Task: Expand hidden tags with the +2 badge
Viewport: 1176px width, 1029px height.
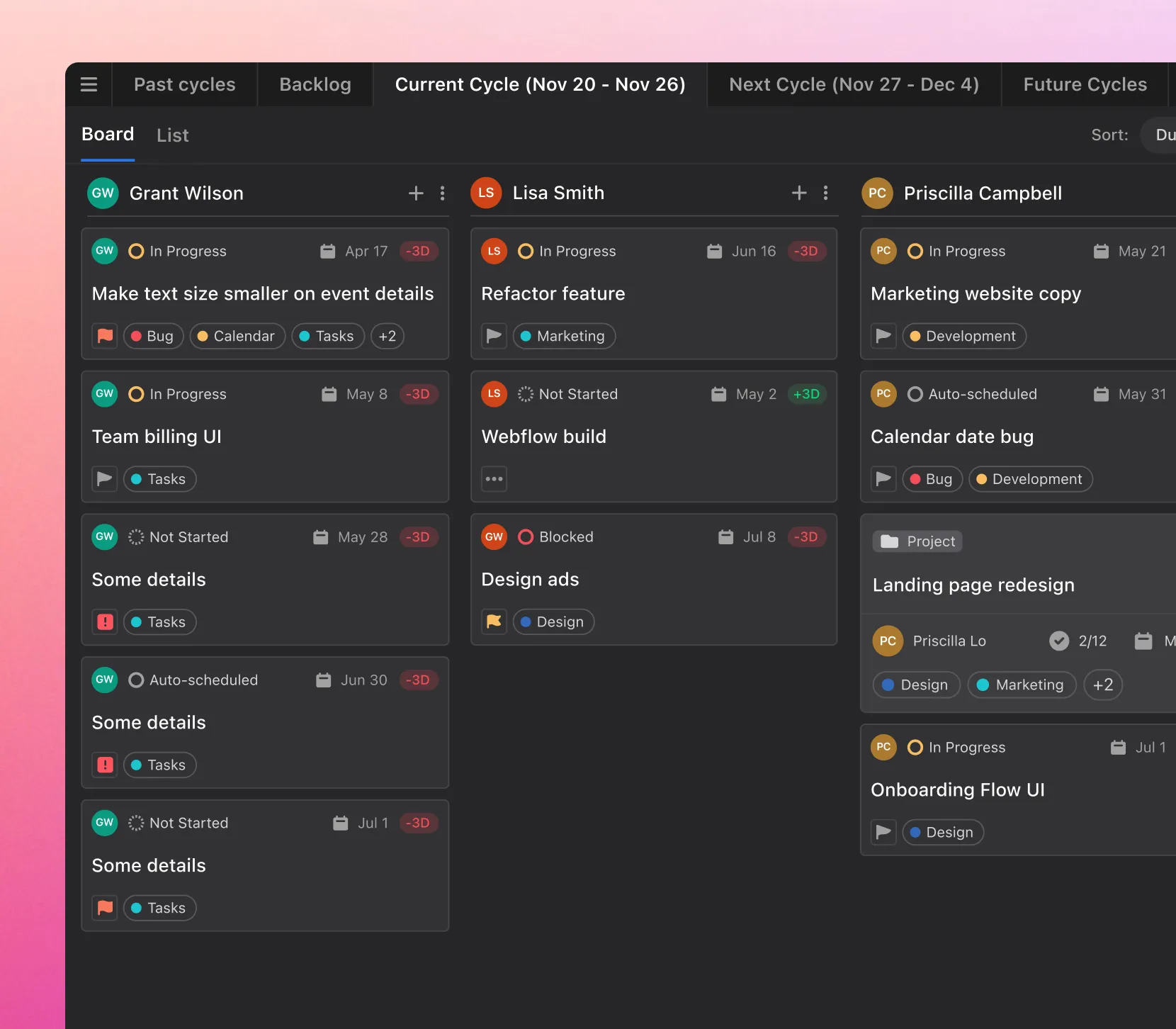Action: (x=387, y=336)
